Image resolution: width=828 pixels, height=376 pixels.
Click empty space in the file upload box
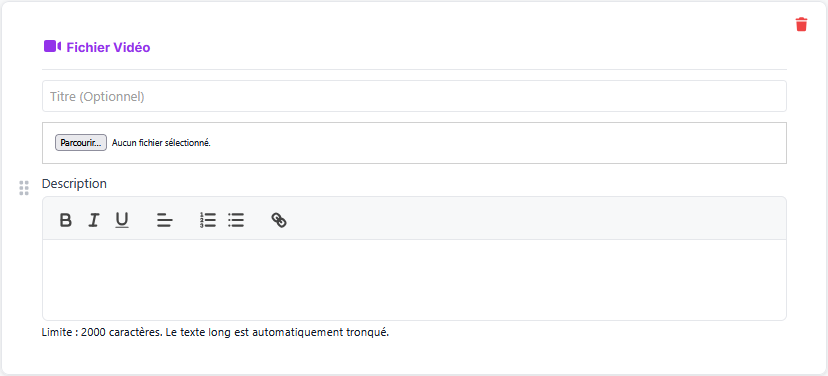coord(496,143)
